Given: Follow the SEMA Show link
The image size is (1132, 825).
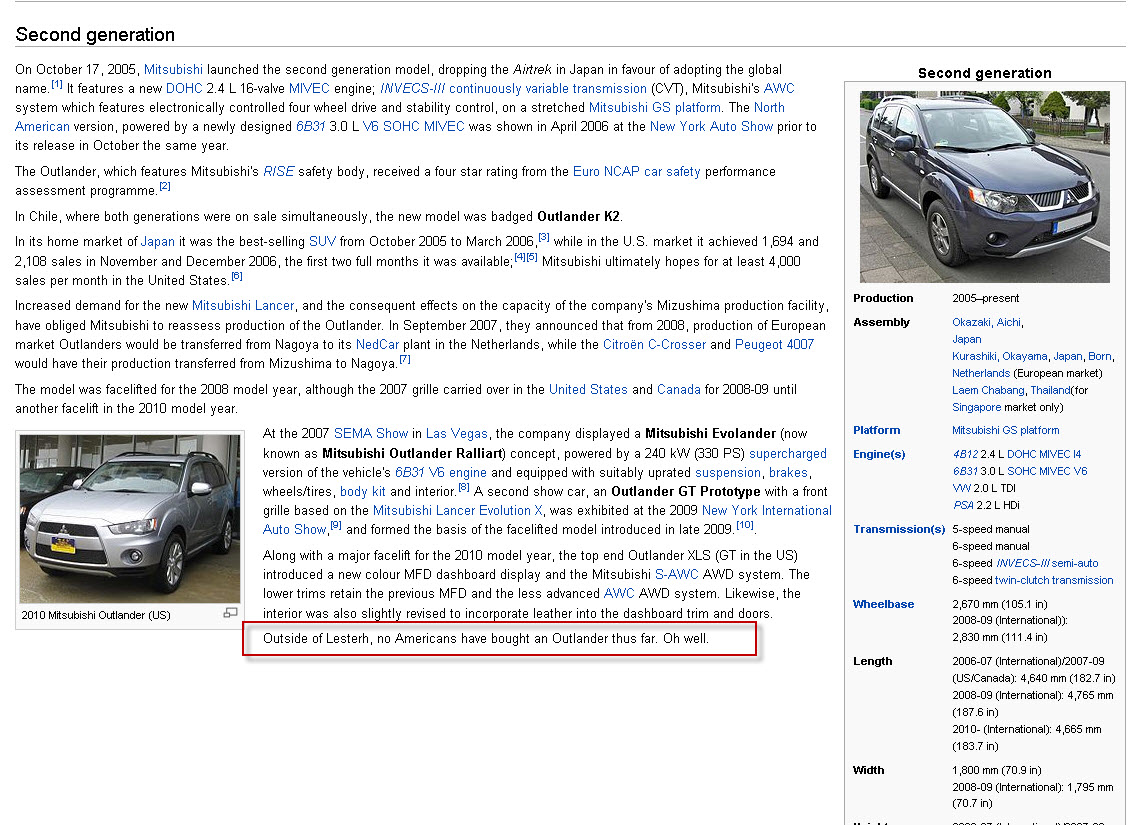Looking at the screenshot, I should 371,433.
